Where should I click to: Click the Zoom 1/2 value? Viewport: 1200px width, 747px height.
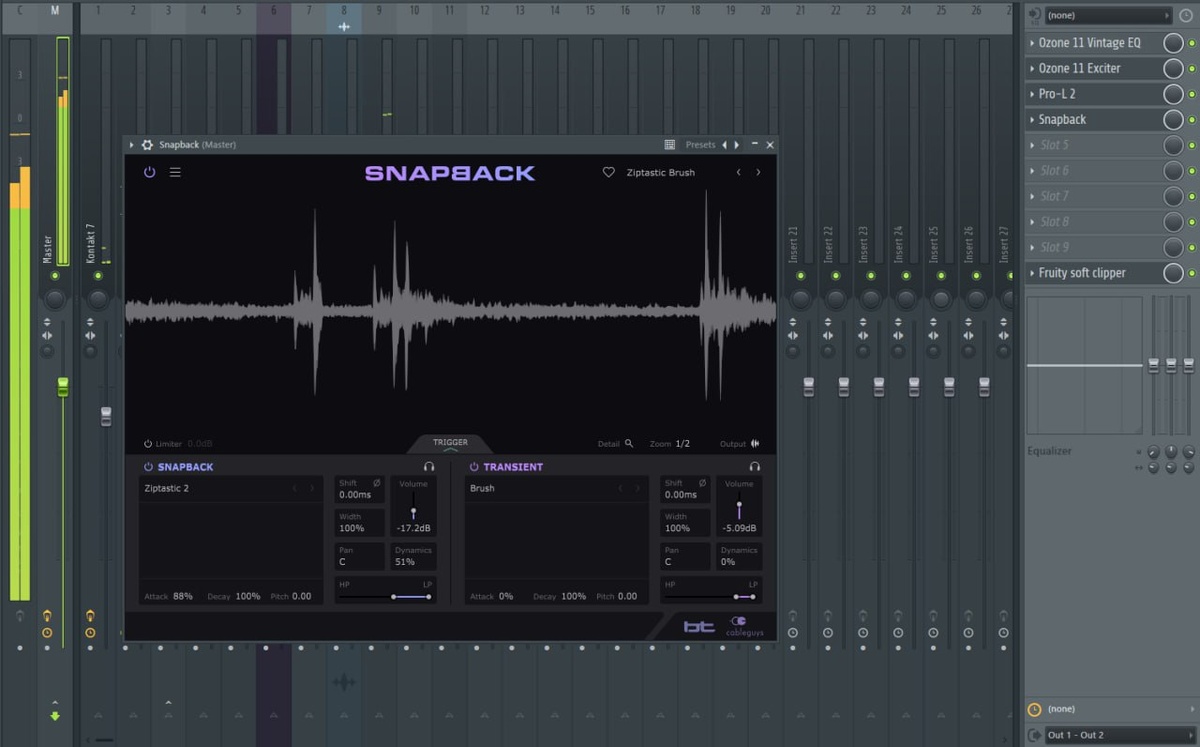[x=683, y=443]
